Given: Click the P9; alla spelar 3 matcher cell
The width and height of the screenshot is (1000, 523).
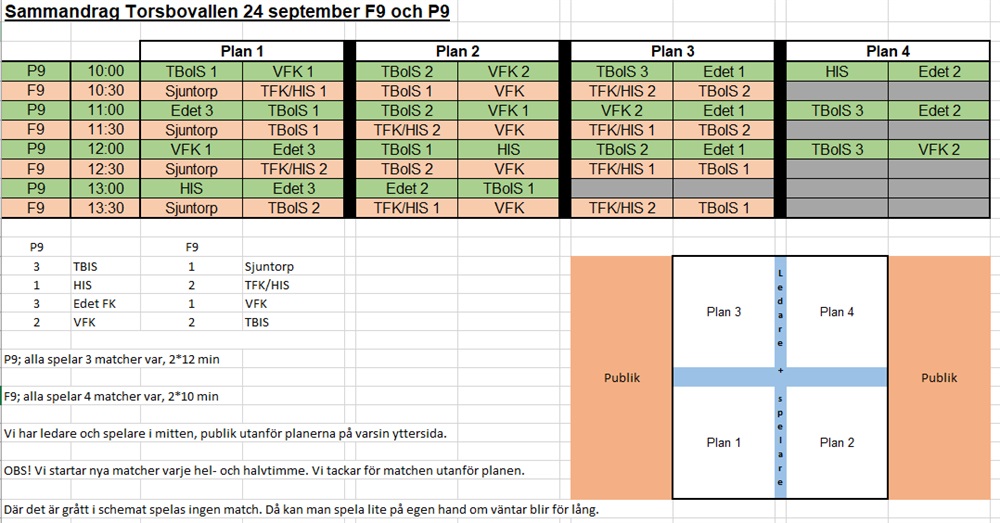Looking at the screenshot, I should click(x=112, y=359).
